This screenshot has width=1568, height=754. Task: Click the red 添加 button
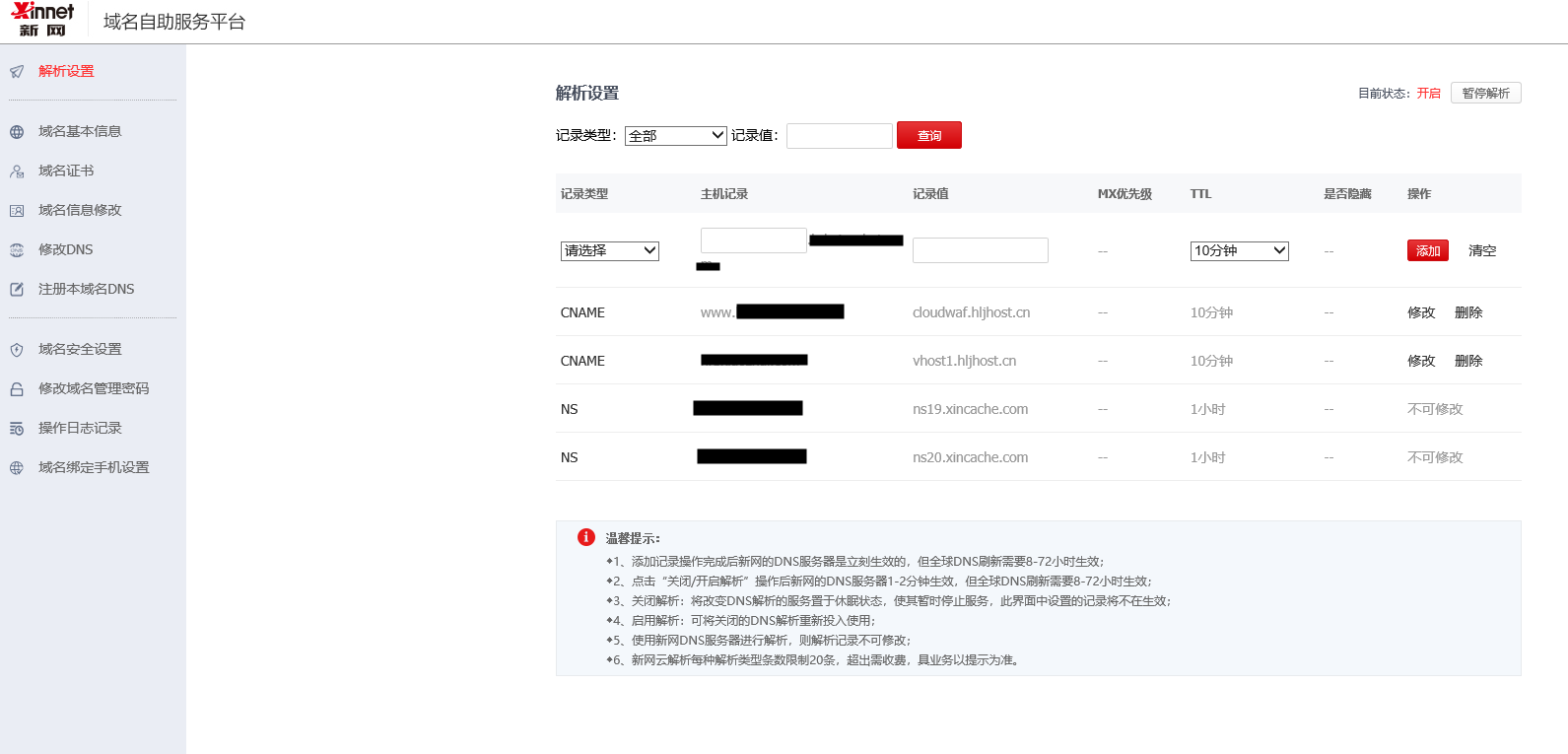pos(1427,251)
